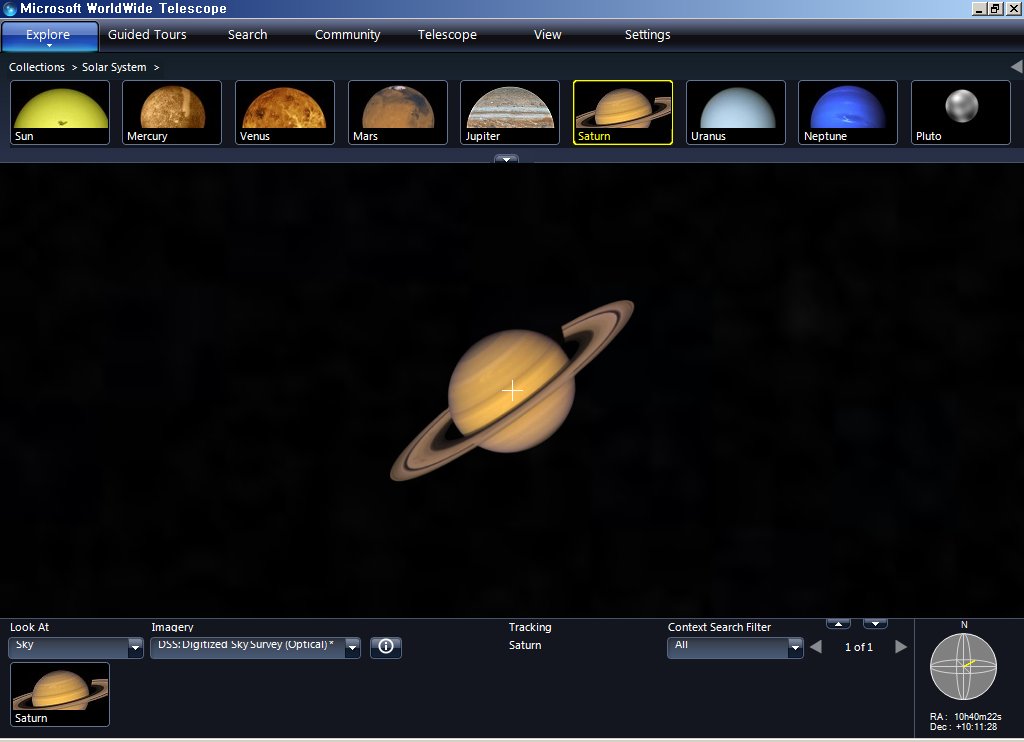Select the Saturn thumbnail in context results
Viewport: 1024px width, 742px height.
pos(60,694)
